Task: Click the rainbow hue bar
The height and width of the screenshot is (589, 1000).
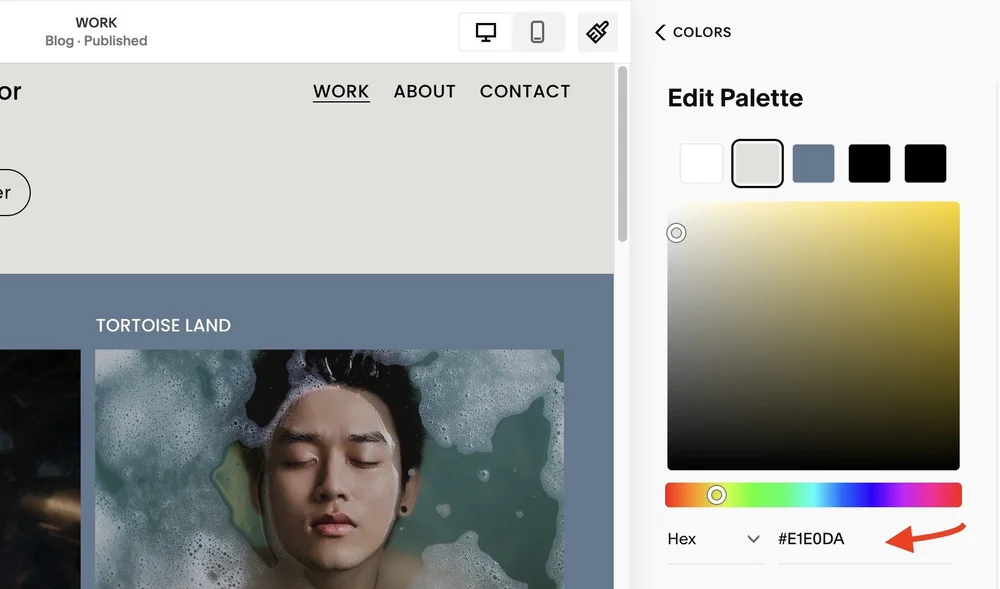Action: click(x=813, y=495)
